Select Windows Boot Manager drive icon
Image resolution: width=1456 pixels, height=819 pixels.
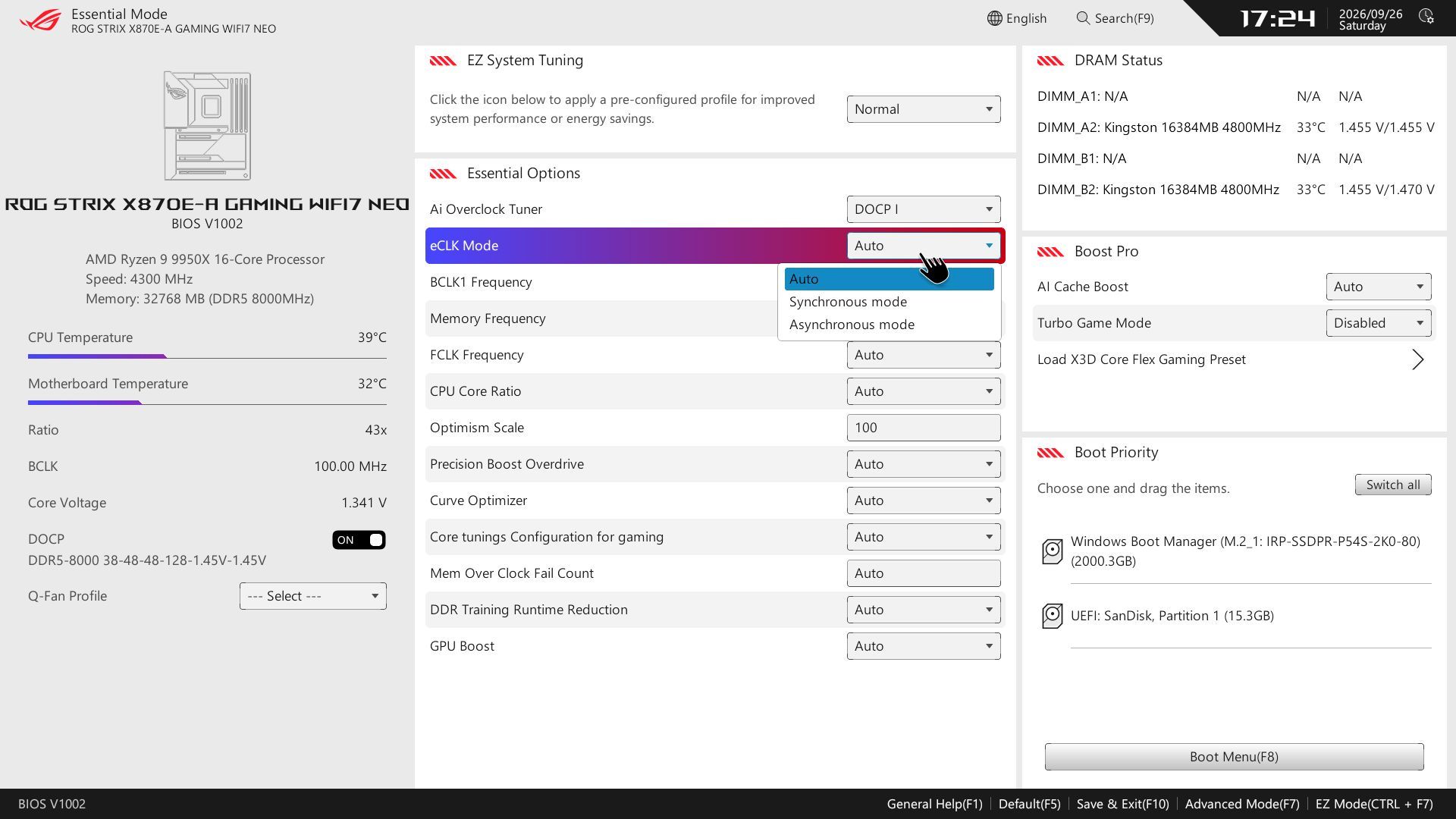(x=1052, y=551)
